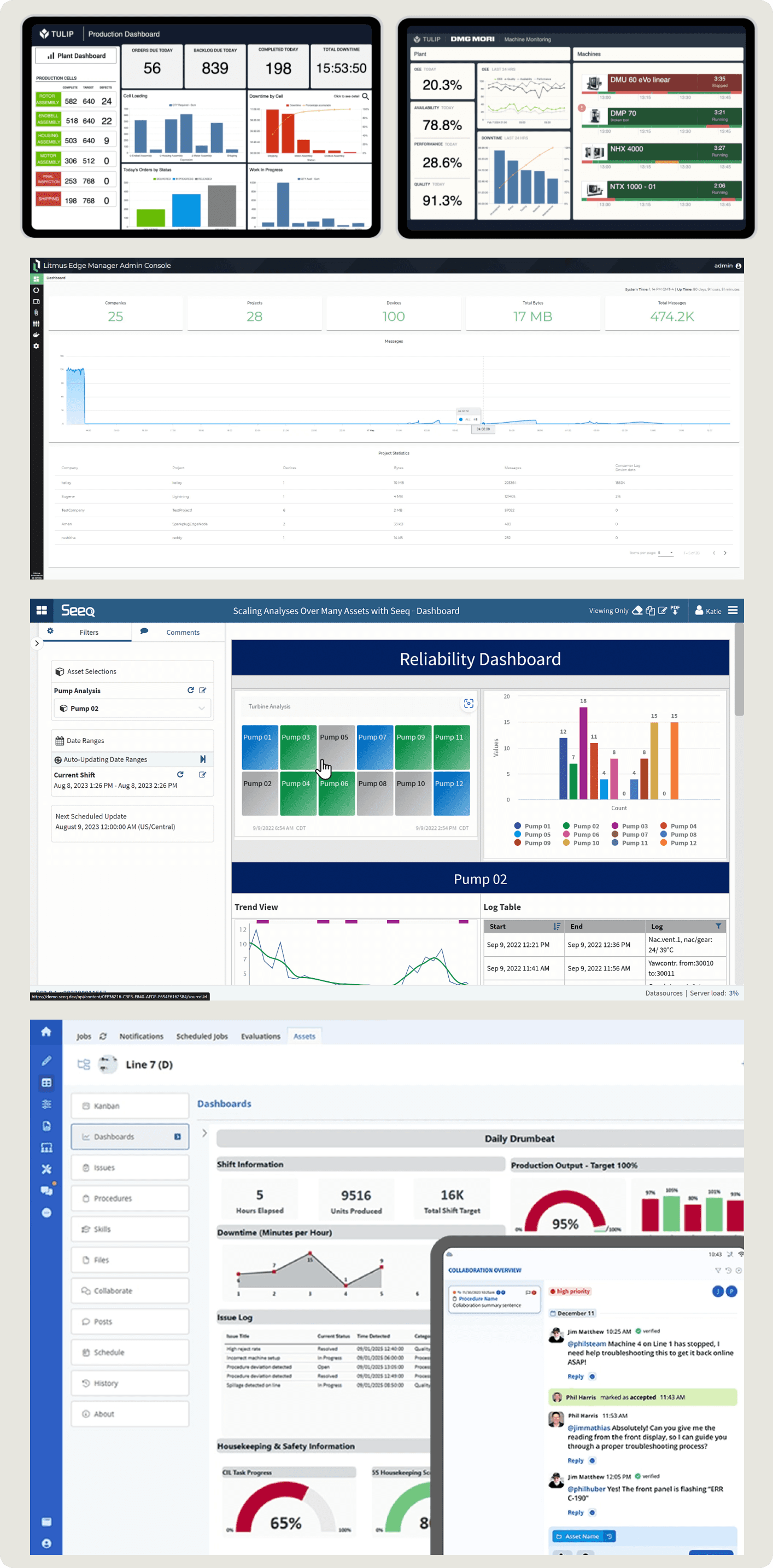Click the step-to-now icon for Auto-Updating Date Ranges
This screenshot has height=1568, width=773.
tap(203, 759)
